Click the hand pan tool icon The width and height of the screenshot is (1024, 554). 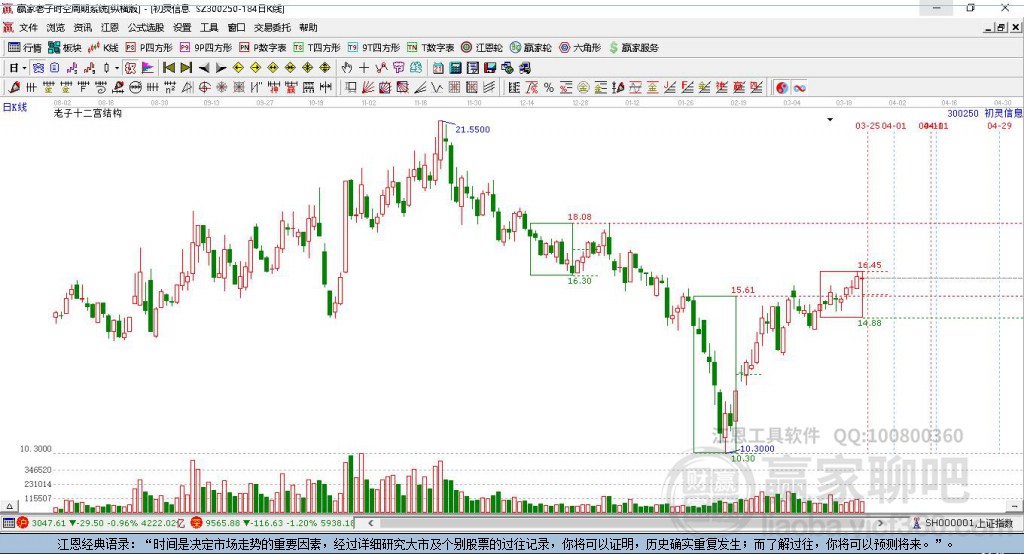click(x=347, y=68)
